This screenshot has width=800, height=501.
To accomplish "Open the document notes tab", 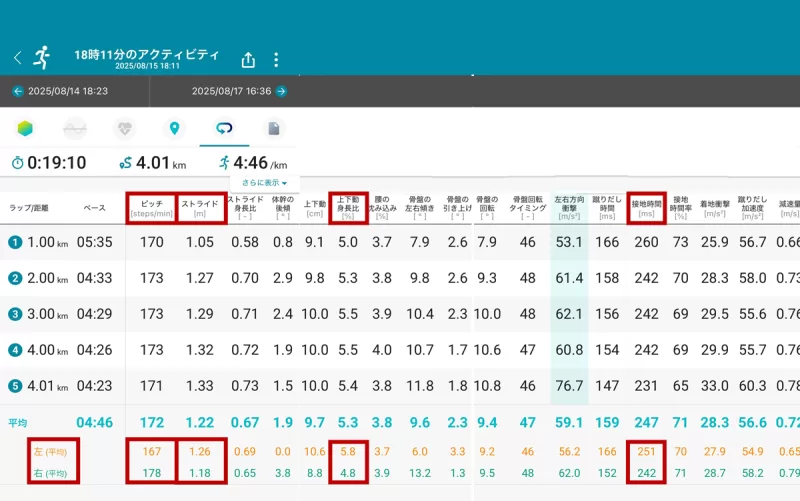I will [x=274, y=129].
